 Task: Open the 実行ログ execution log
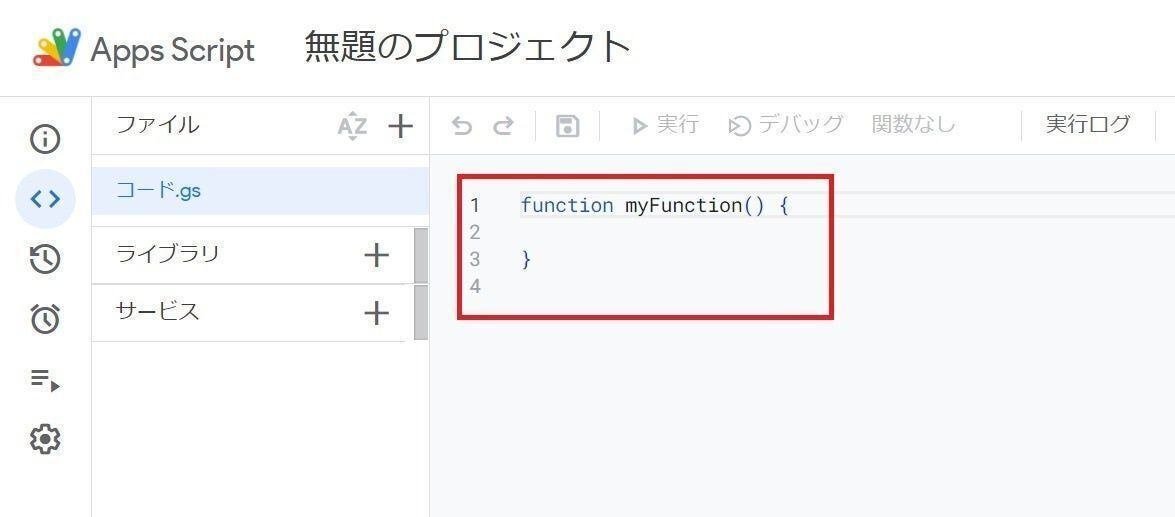pos(1087,125)
